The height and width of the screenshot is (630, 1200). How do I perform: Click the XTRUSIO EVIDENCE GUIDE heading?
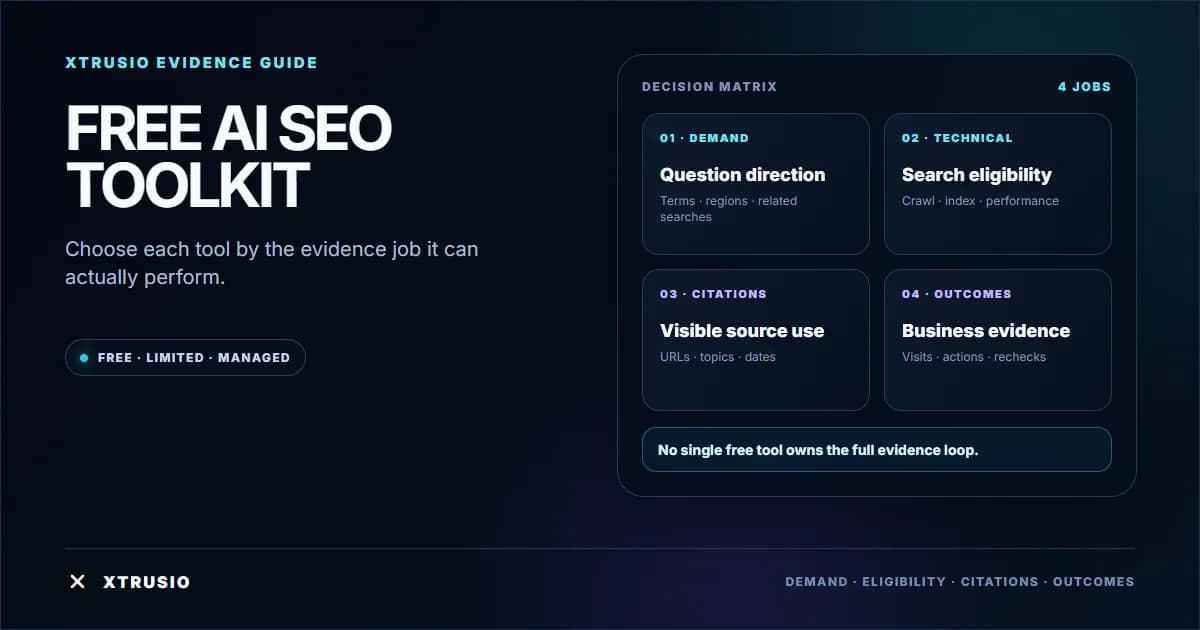point(191,62)
